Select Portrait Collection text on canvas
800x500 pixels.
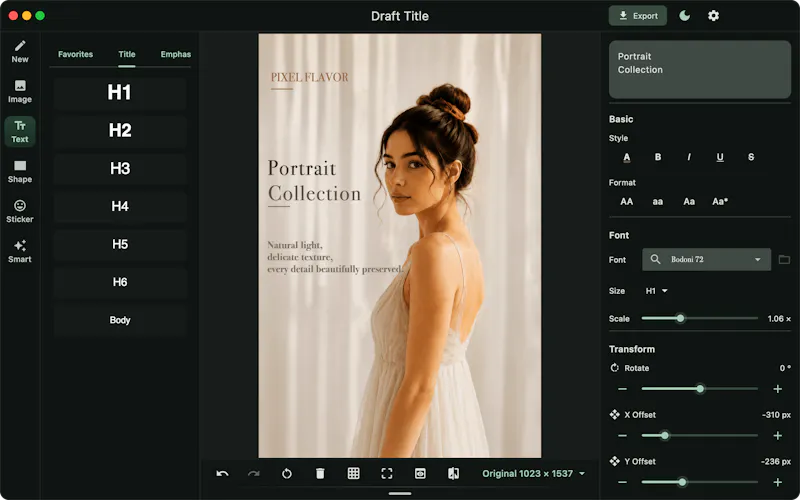314,181
